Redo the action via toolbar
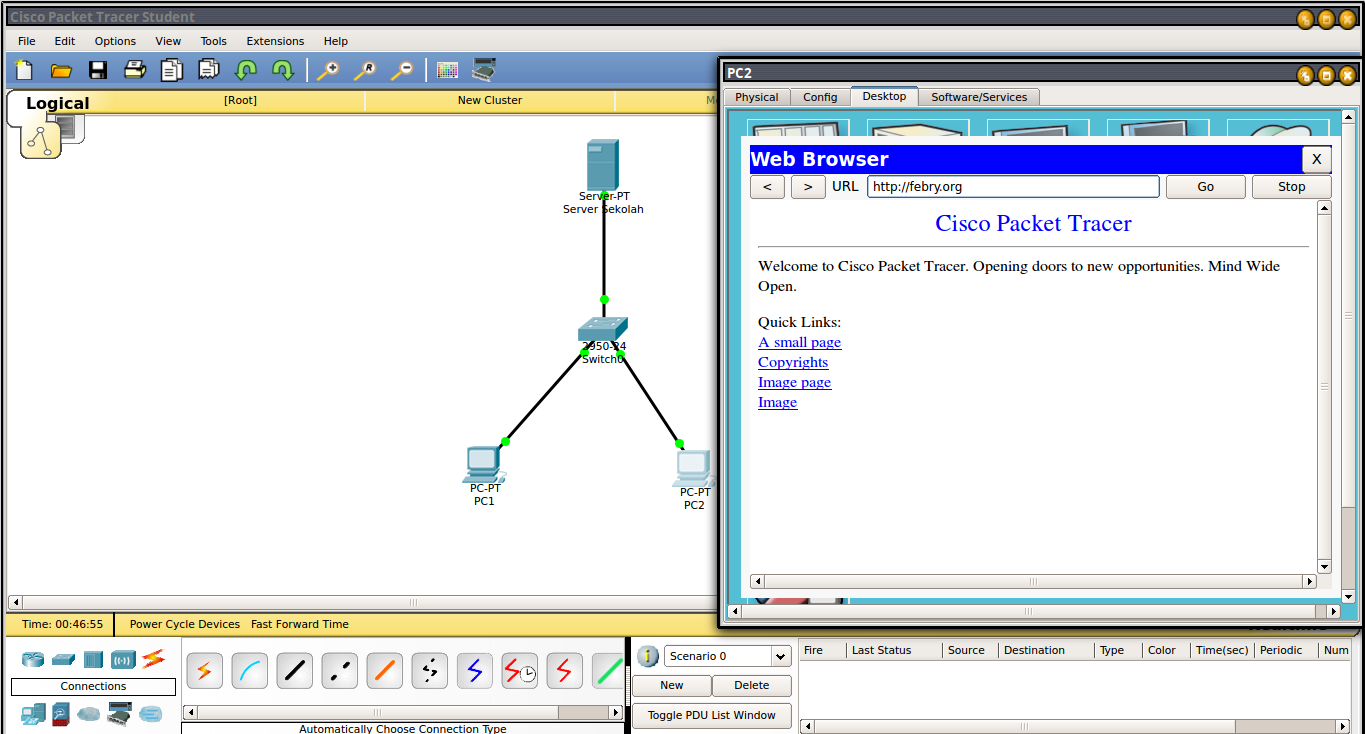The image size is (1365, 734). (x=283, y=70)
